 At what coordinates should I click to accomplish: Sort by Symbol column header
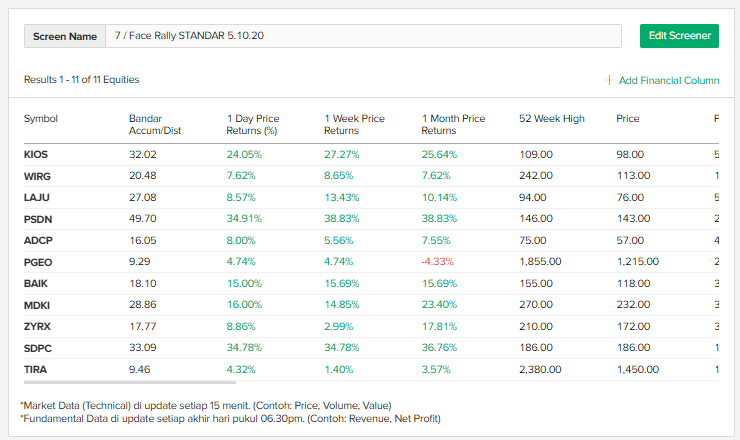click(x=41, y=118)
